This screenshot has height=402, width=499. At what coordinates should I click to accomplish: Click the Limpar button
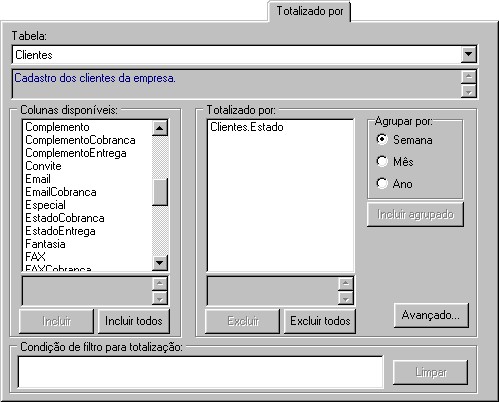coord(431,372)
